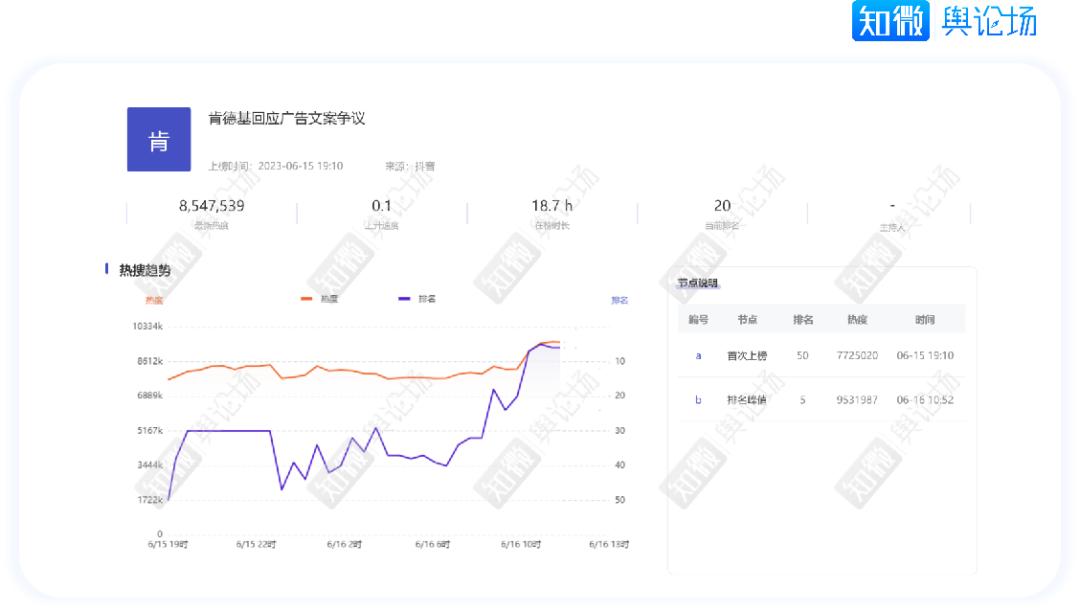The height and width of the screenshot is (612, 1080).
Task: Click the source label 来源: 抖音
Action: (410, 166)
